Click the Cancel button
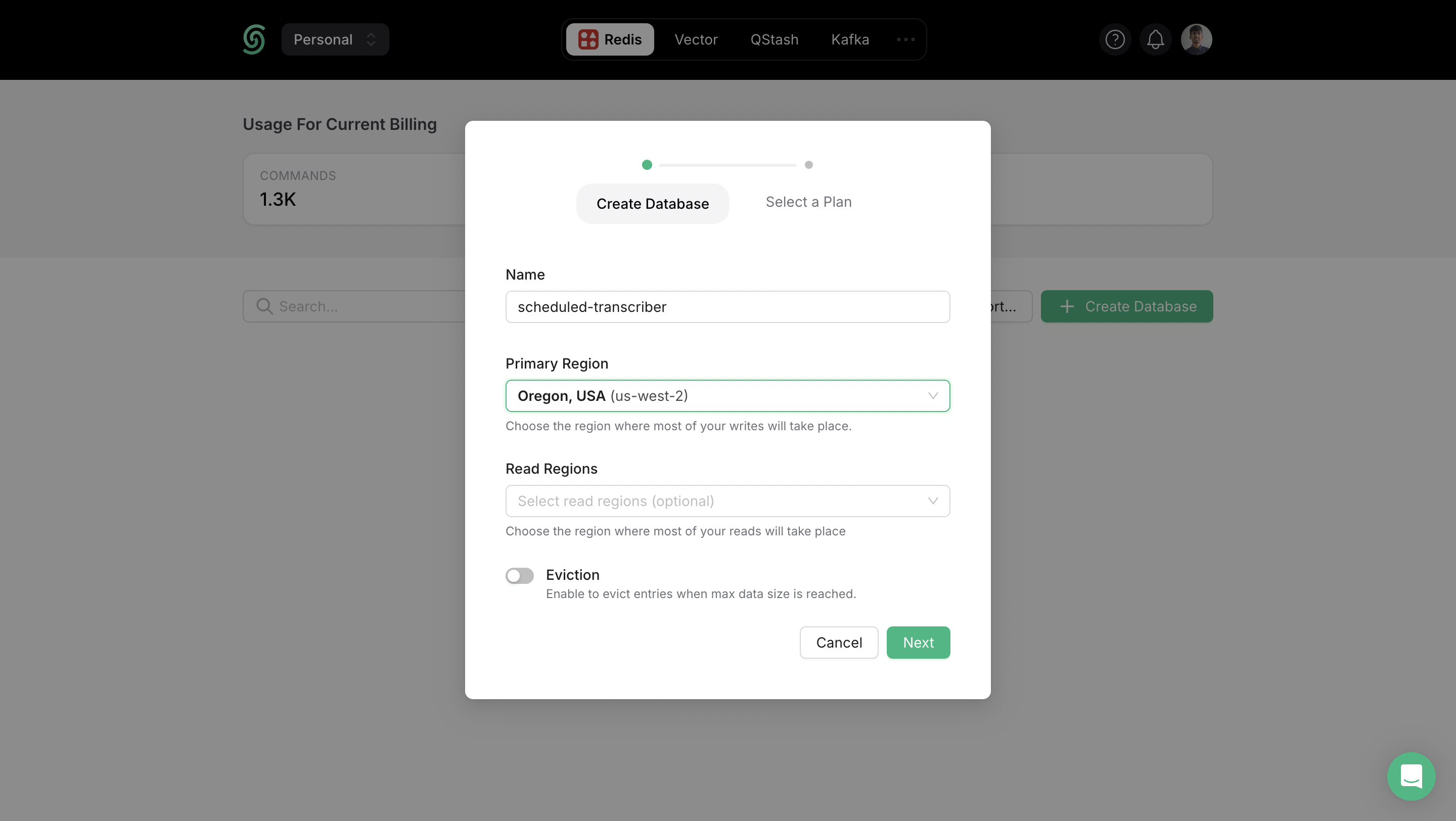Screen dimensions: 1456x821 839,642
